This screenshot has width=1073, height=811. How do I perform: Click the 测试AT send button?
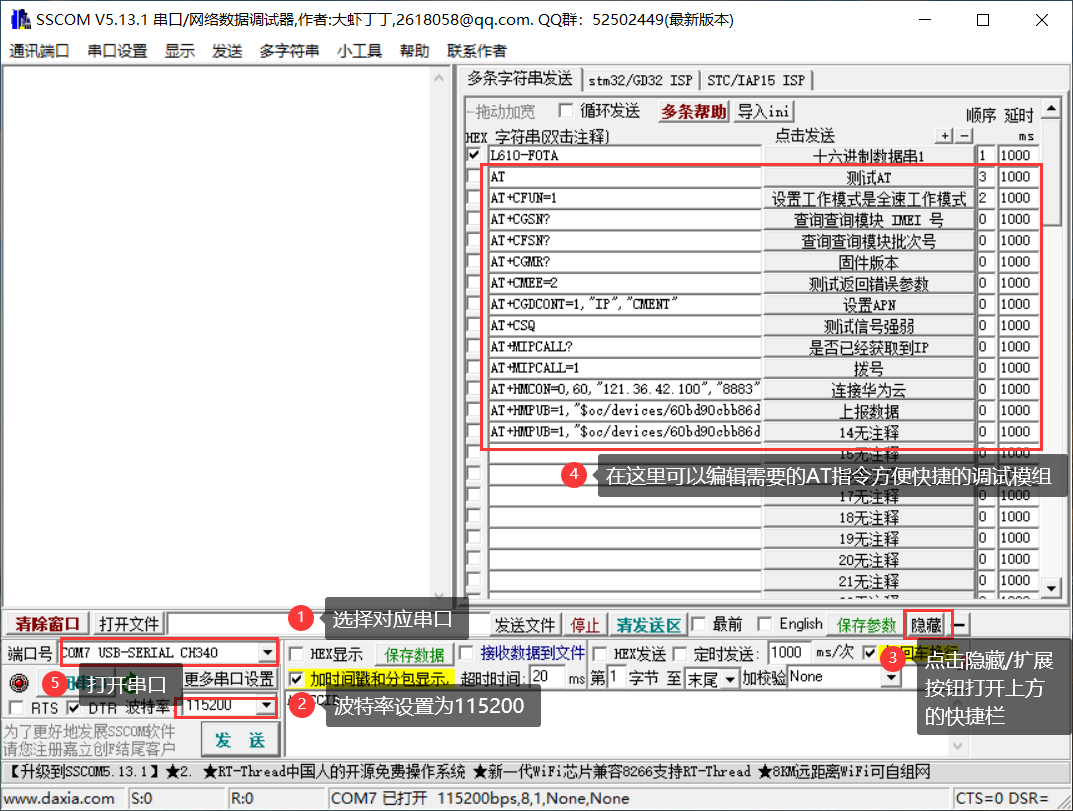(868, 177)
